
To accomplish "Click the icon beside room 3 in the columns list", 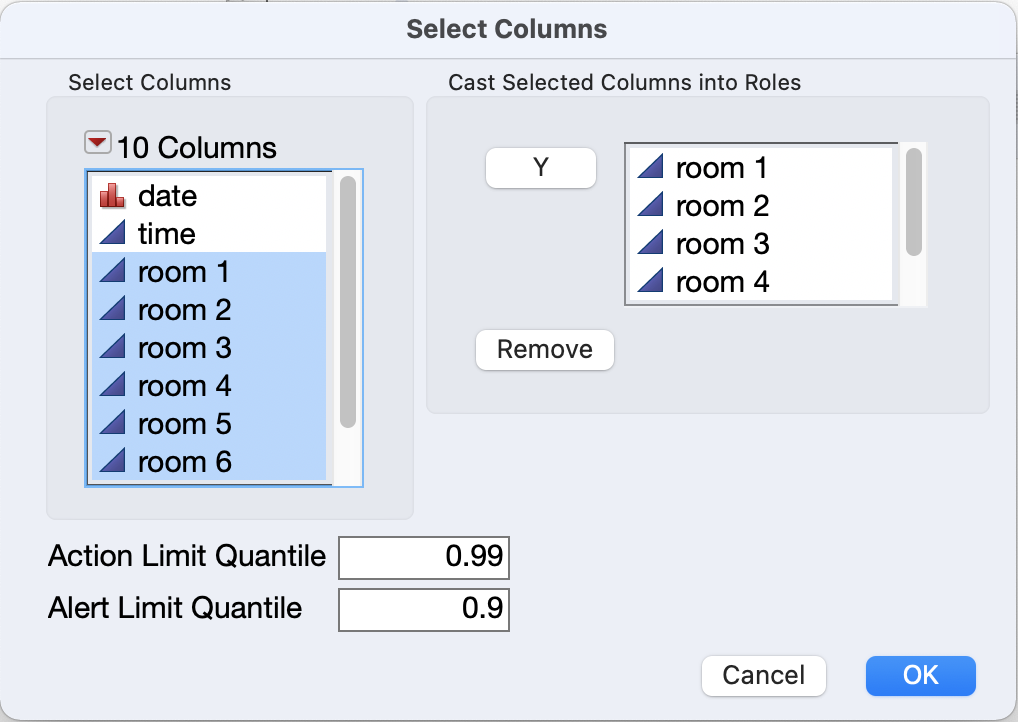I will [x=111, y=348].
